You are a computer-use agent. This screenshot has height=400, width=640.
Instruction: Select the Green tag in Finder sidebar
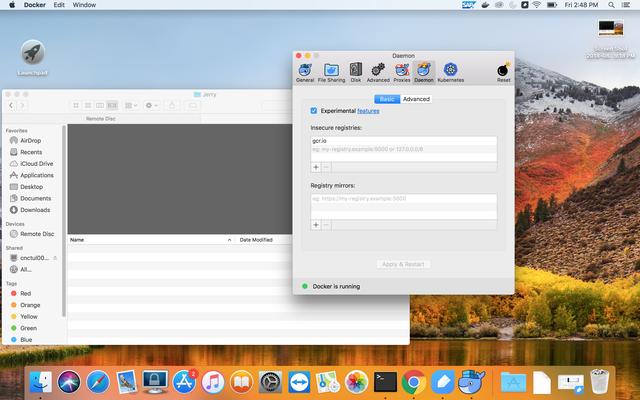click(x=29, y=328)
